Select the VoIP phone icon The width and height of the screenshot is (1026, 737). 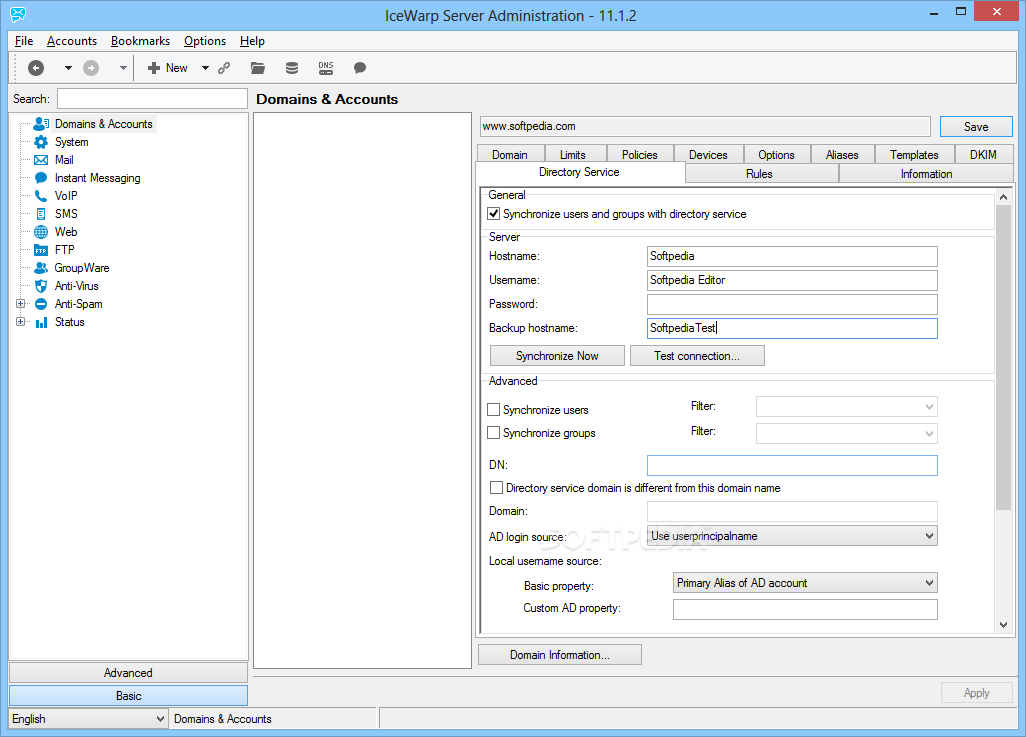pyautogui.click(x=41, y=196)
